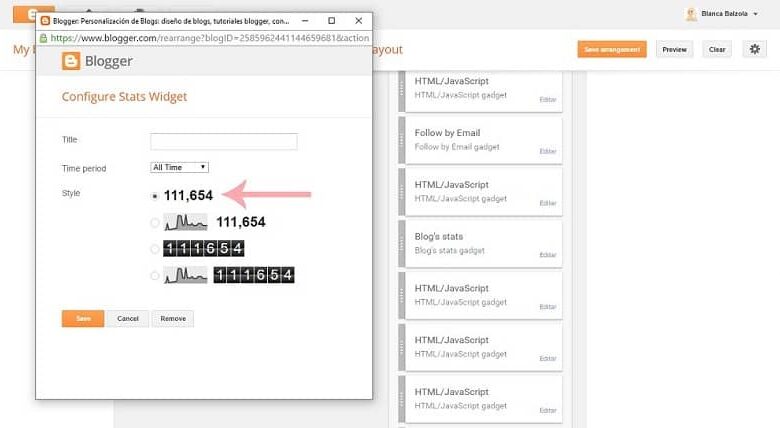Click the popup window favicon
The image size is (780, 428).
click(x=45, y=21)
